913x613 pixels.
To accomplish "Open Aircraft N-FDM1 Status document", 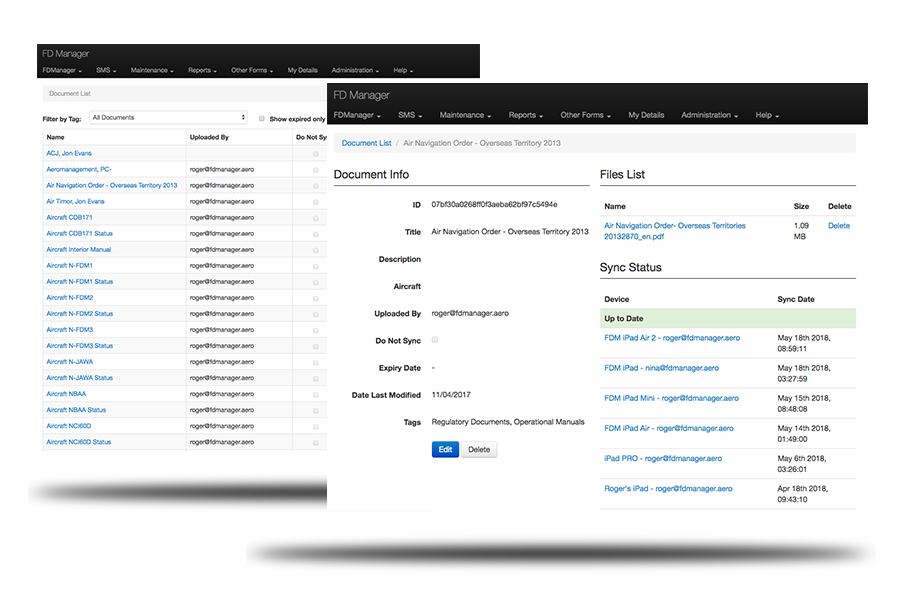I will click(x=80, y=282).
